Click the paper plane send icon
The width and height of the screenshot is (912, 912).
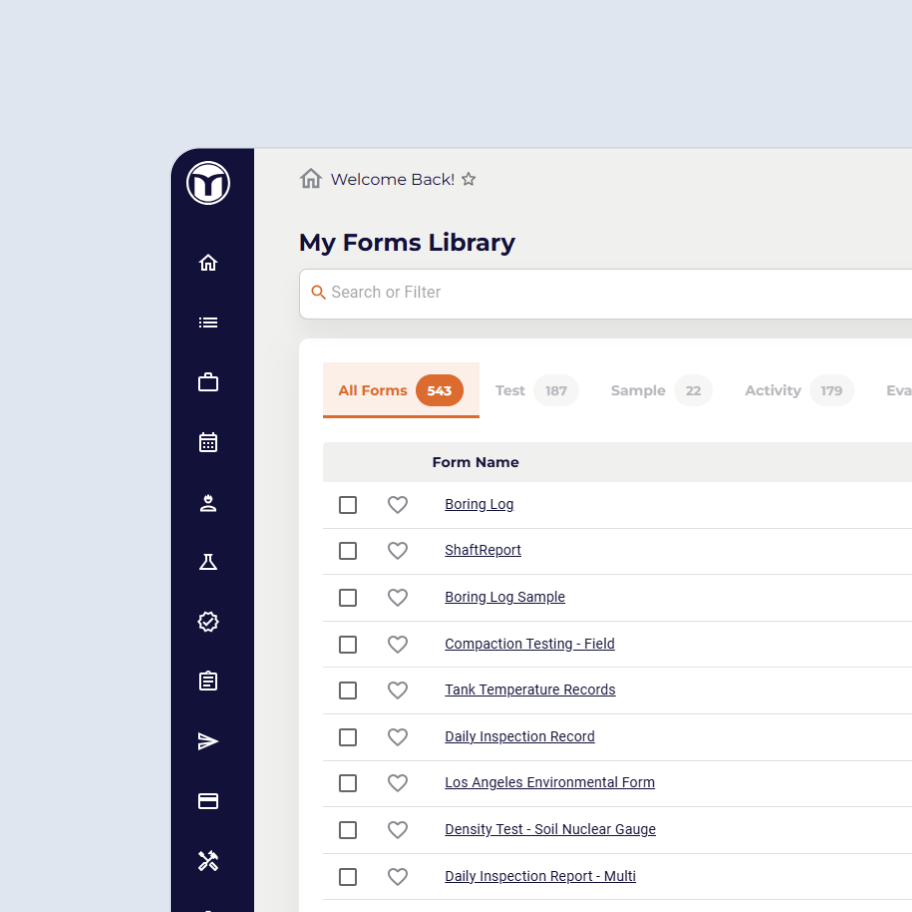click(x=208, y=741)
